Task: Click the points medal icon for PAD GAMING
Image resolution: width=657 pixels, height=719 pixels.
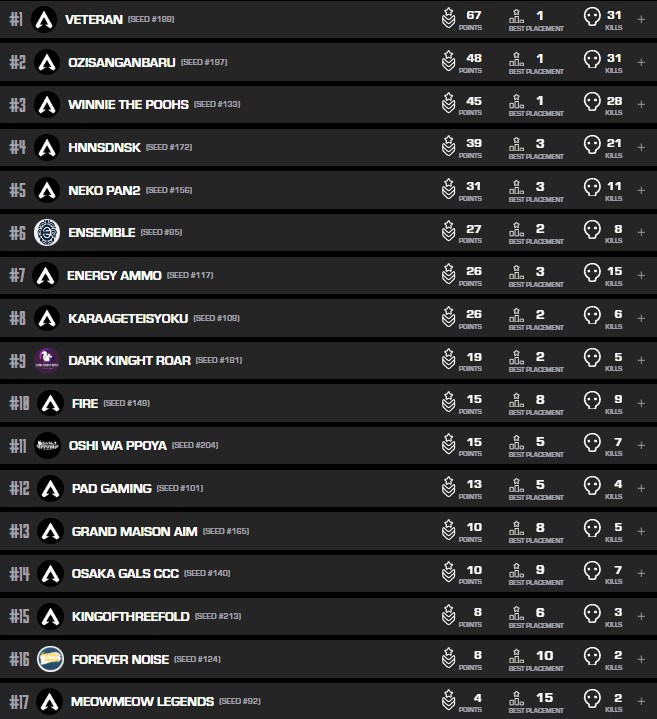Action: pyautogui.click(x=449, y=488)
